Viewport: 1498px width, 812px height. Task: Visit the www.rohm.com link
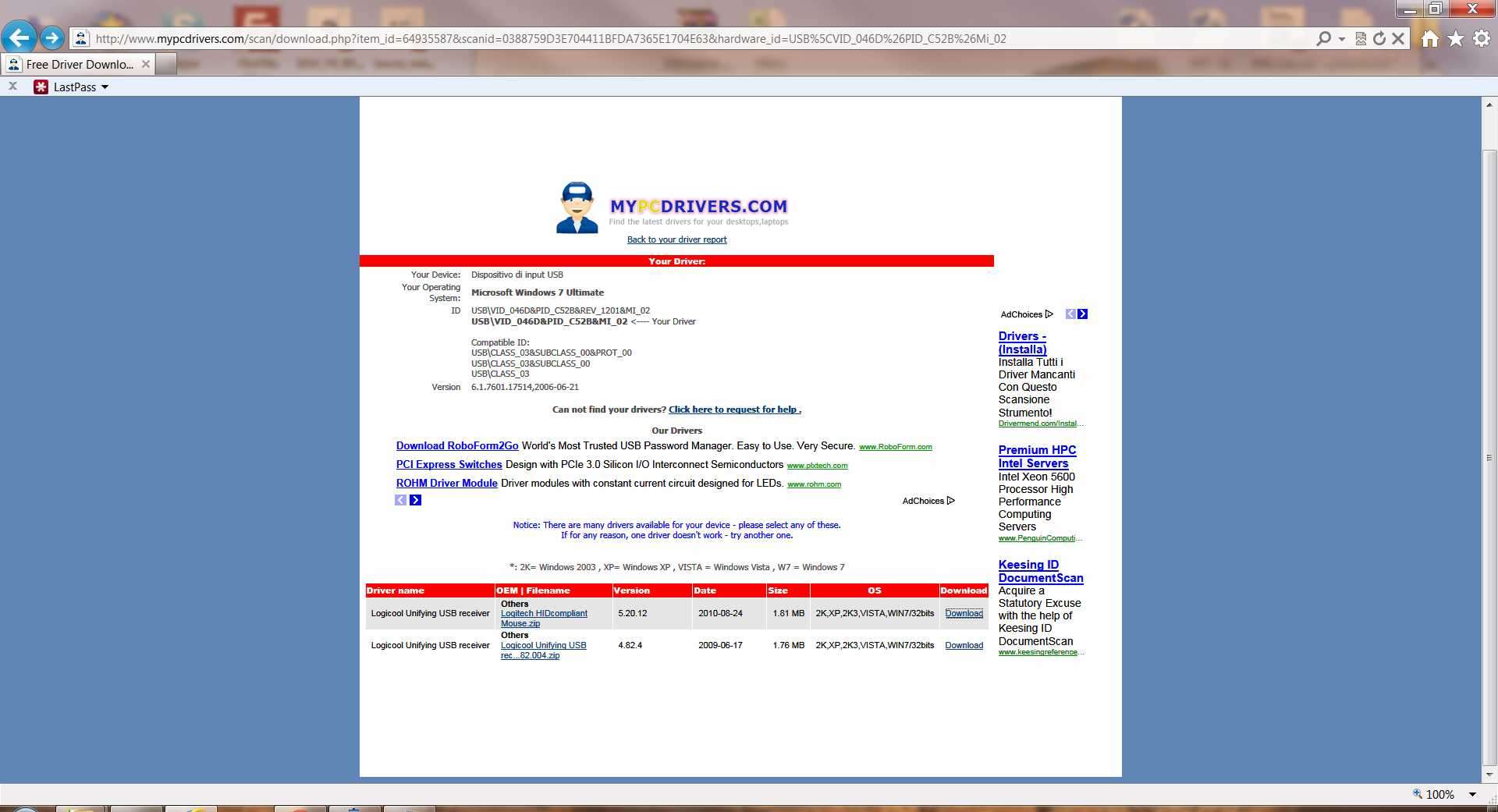click(x=814, y=484)
